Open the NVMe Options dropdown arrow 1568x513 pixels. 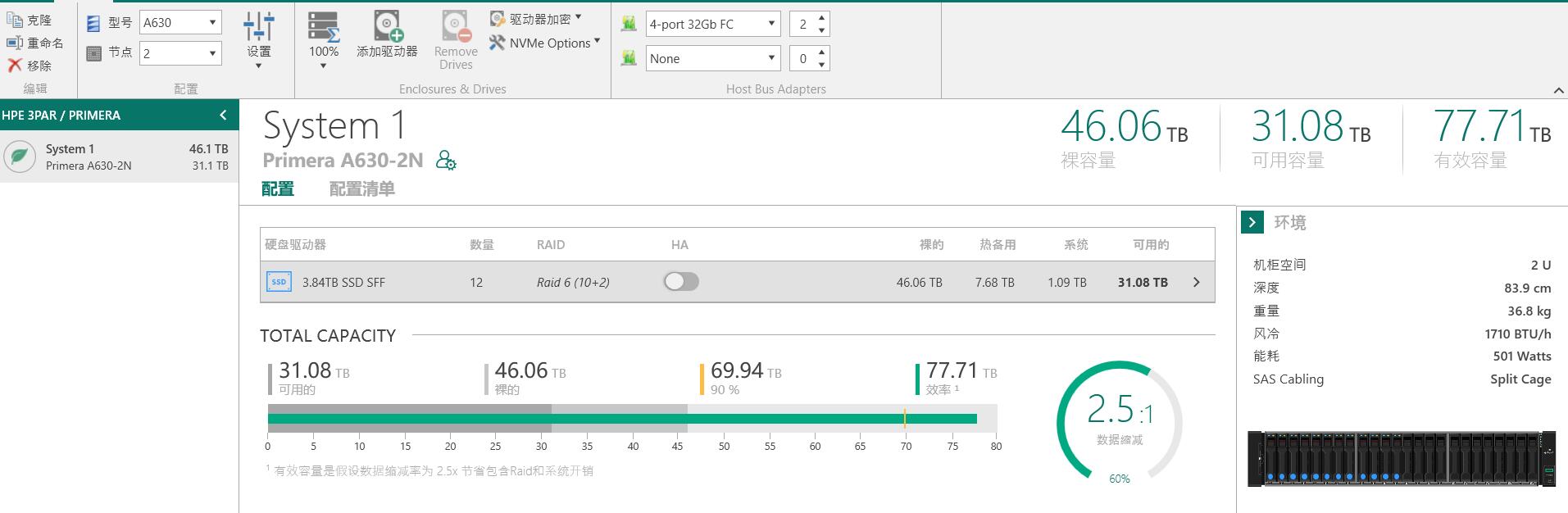[x=597, y=41]
